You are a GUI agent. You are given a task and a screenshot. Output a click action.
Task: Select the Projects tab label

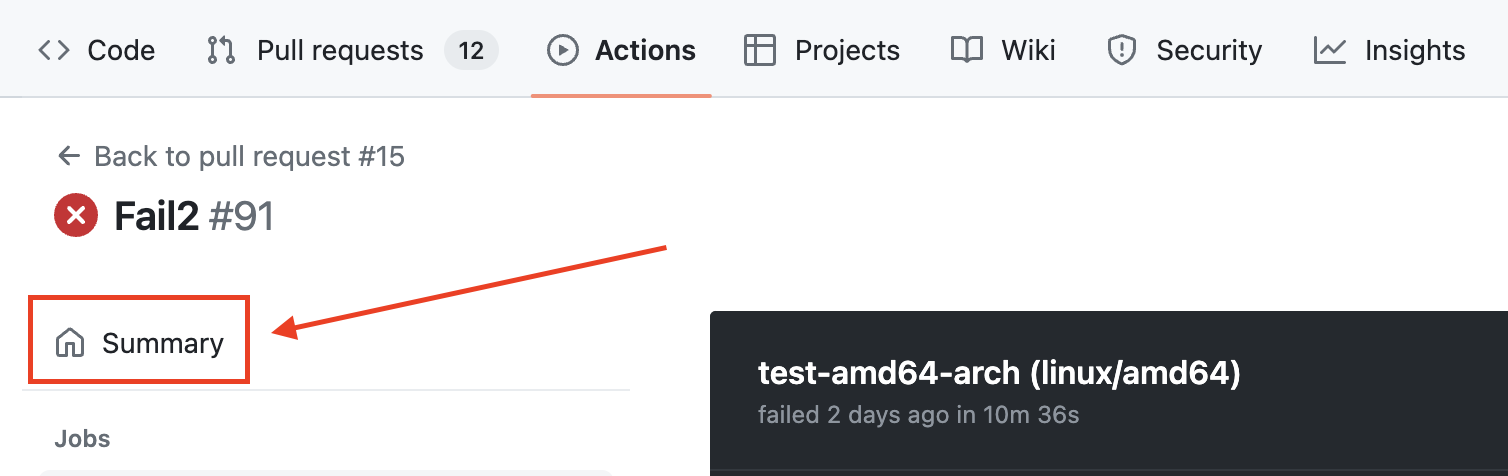pyautogui.click(x=847, y=50)
